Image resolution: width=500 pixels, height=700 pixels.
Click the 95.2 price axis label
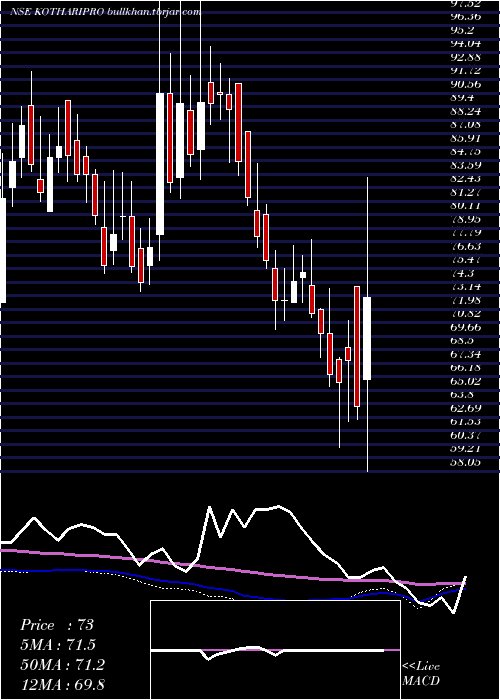click(462, 30)
